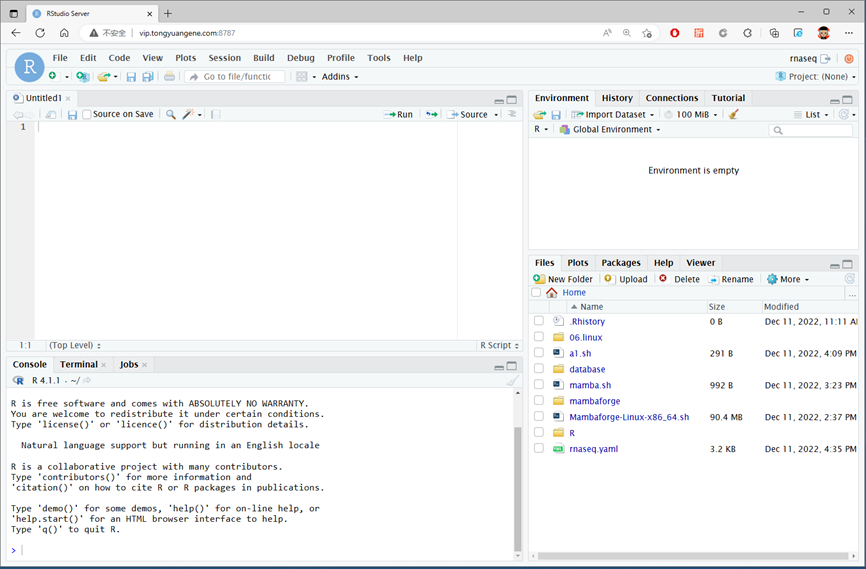The height and width of the screenshot is (569, 866).
Task: Open the 100 MiB memory usage dropdown
Action: [691, 114]
